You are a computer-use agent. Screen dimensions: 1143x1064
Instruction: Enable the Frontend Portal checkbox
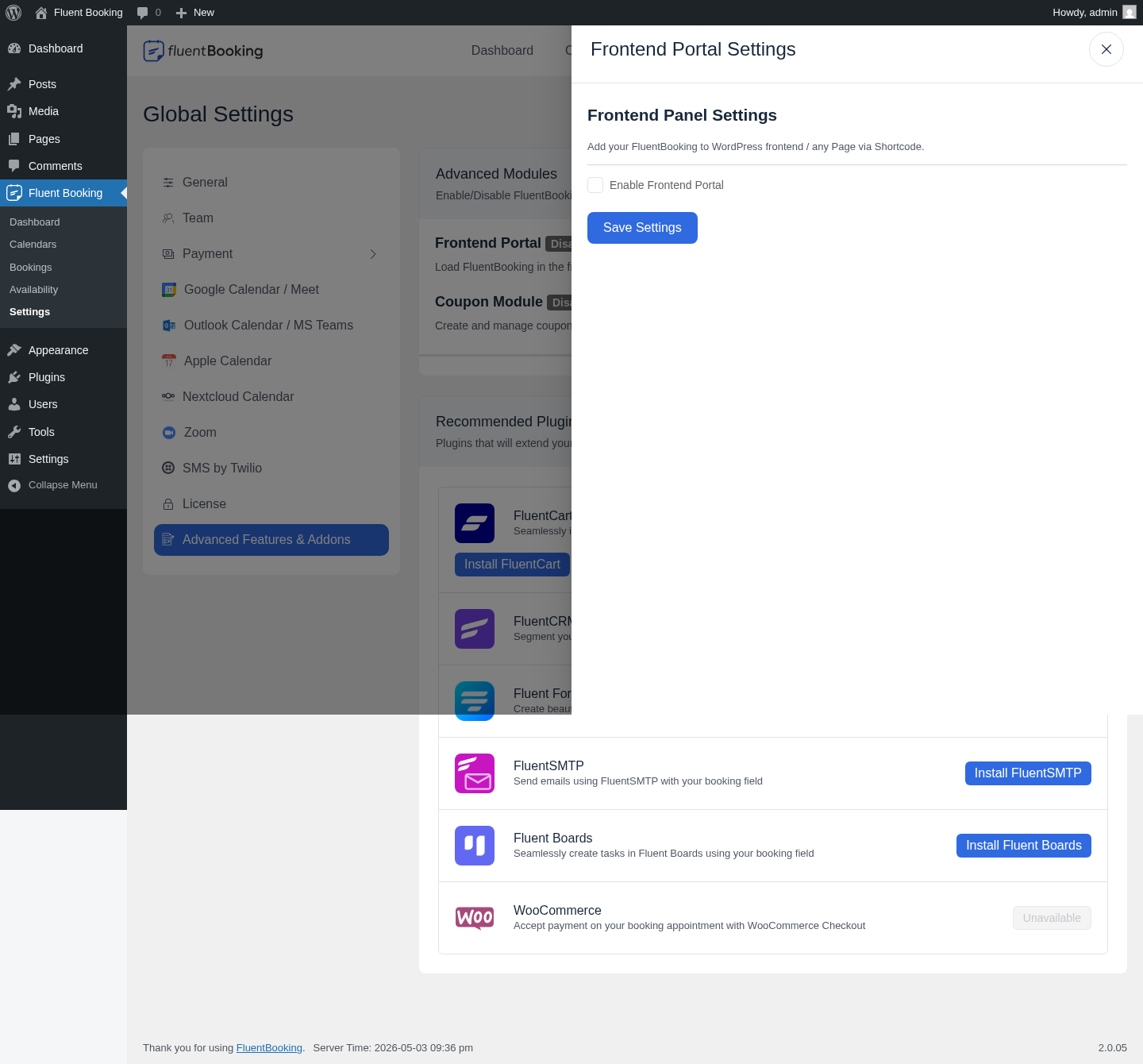click(595, 185)
